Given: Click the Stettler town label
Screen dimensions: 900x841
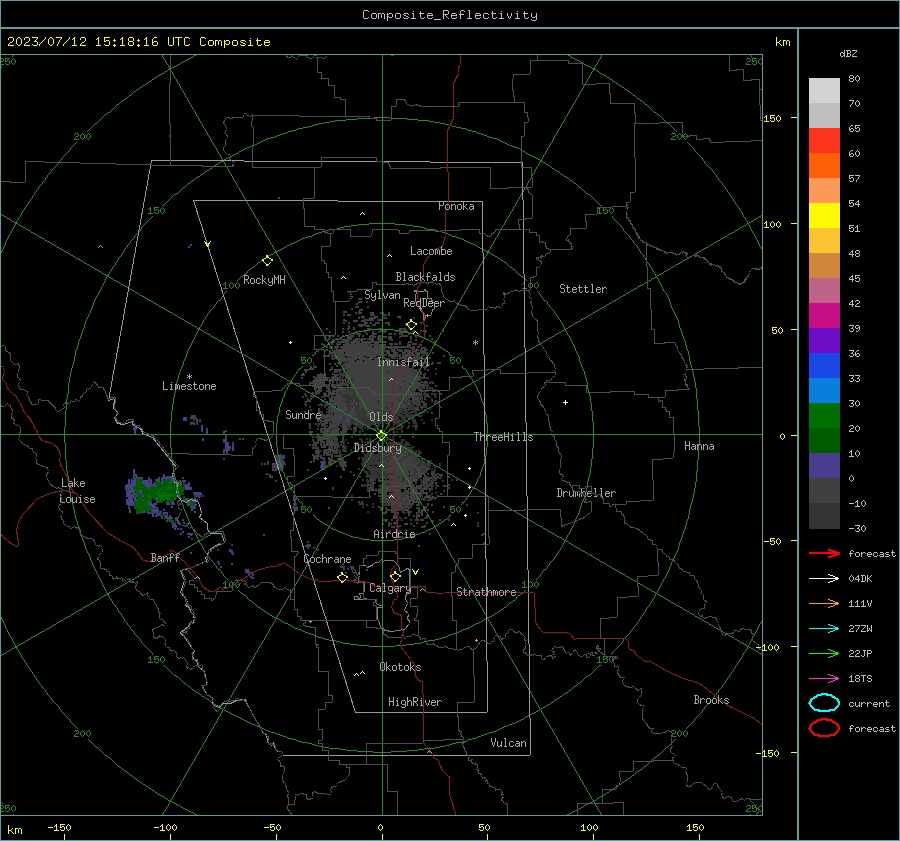Looking at the screenshot, I should click(x=583, y=289).
